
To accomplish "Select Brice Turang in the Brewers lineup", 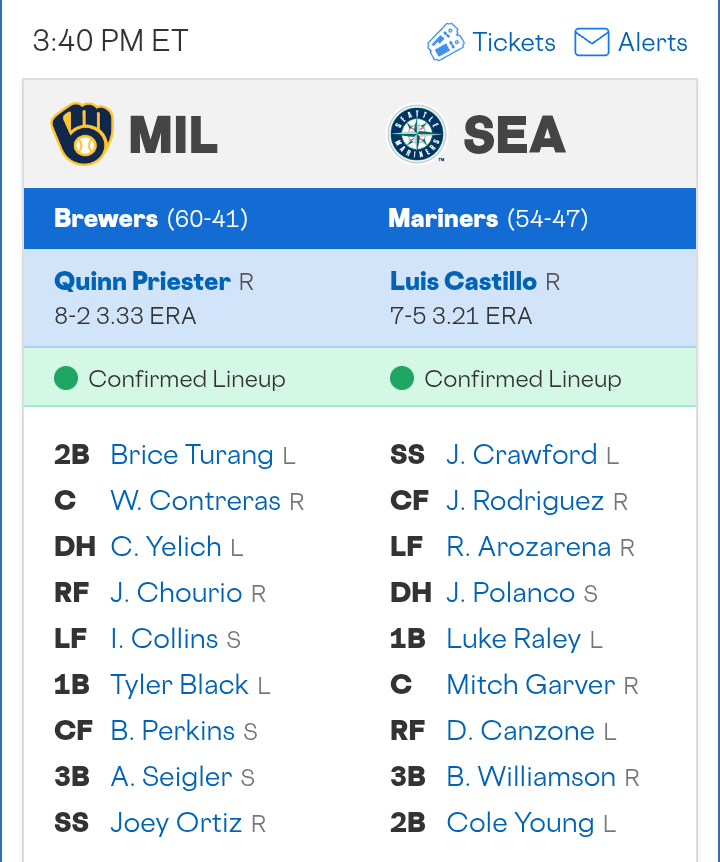I will [192, 455].
